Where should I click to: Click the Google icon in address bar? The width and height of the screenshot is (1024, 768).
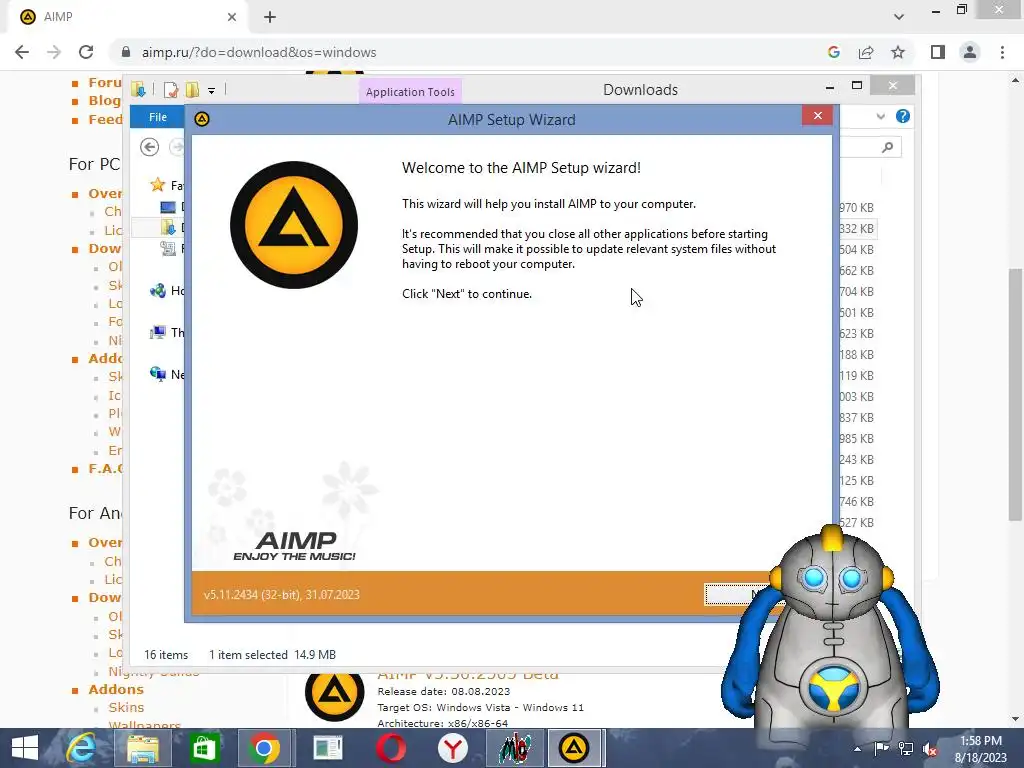833,52
